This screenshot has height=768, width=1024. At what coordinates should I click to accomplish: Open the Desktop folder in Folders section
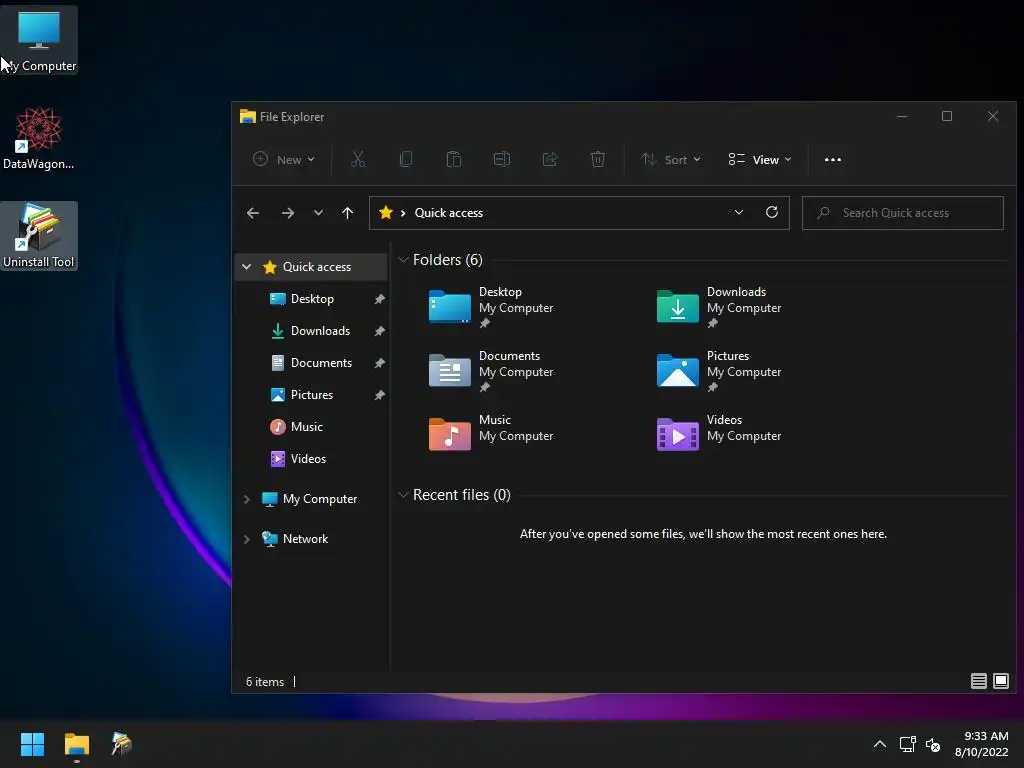point(491,307)
